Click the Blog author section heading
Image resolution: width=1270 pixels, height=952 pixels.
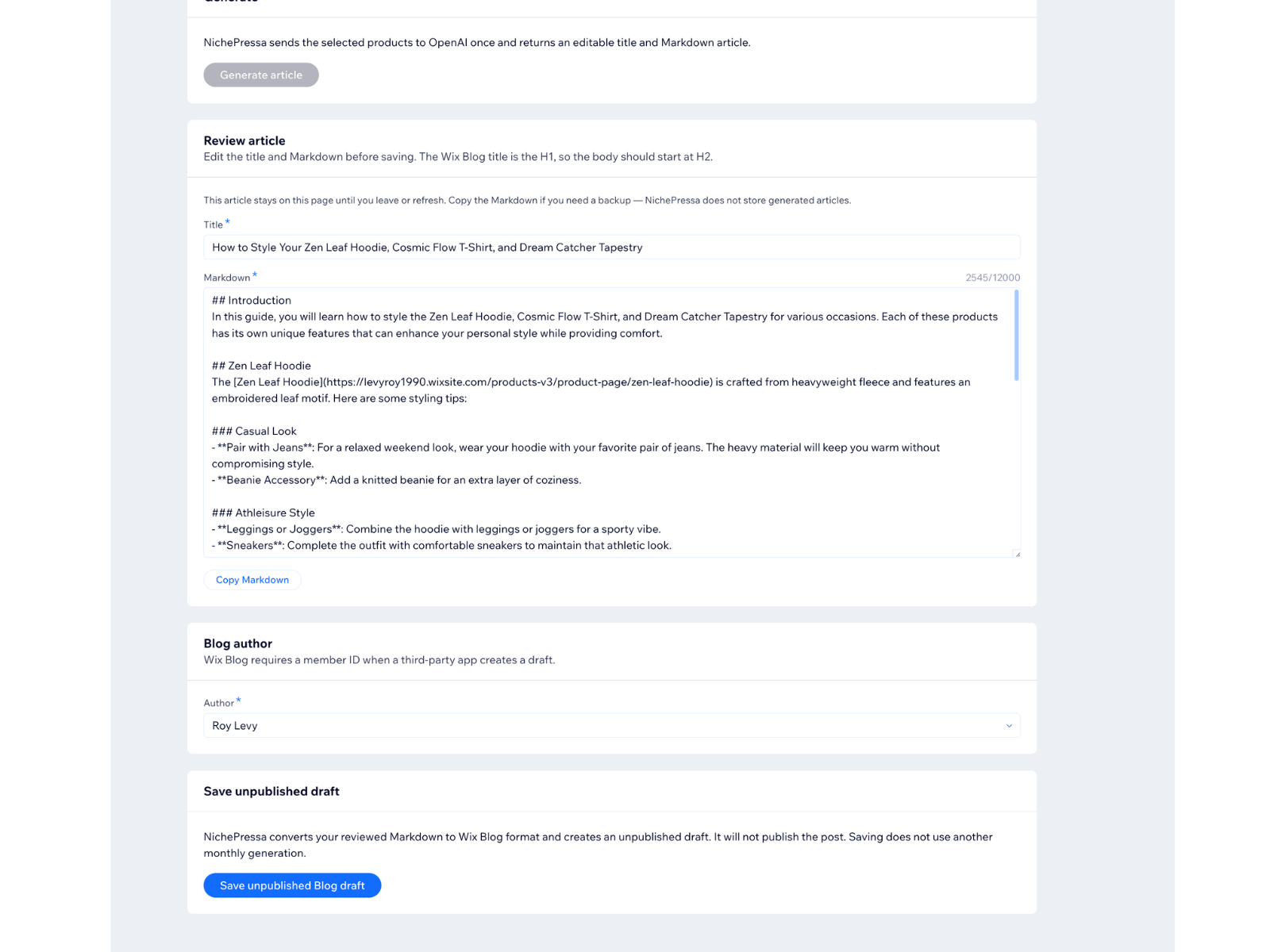238,643
